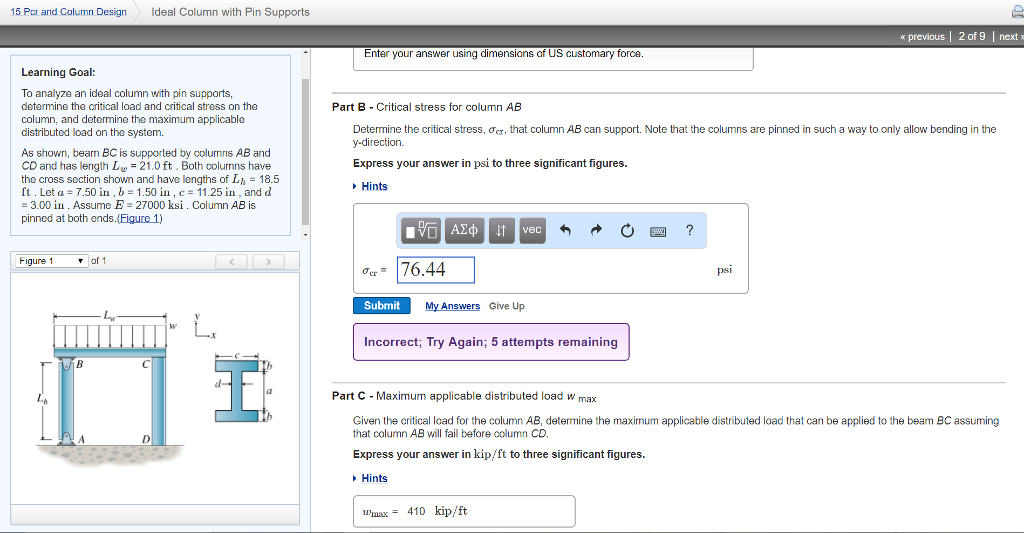Screen dimensions: 1024x533
Task: Open keyboard shortcuts via the keyboard icon
Action: 659,231
